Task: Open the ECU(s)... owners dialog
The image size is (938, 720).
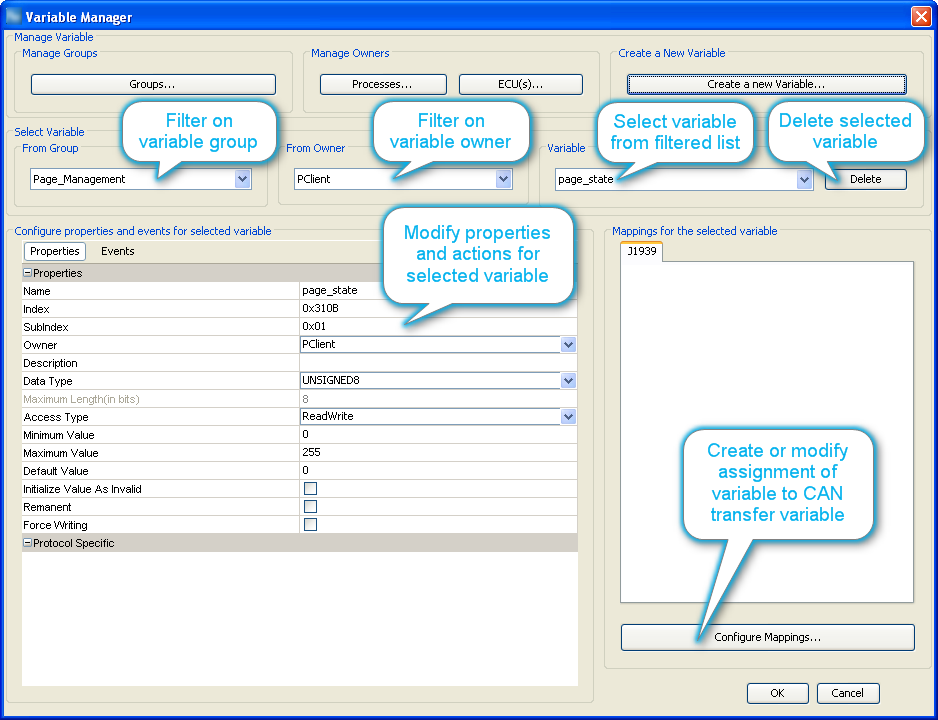Action: pyautogui.click(x=520, y=84)
